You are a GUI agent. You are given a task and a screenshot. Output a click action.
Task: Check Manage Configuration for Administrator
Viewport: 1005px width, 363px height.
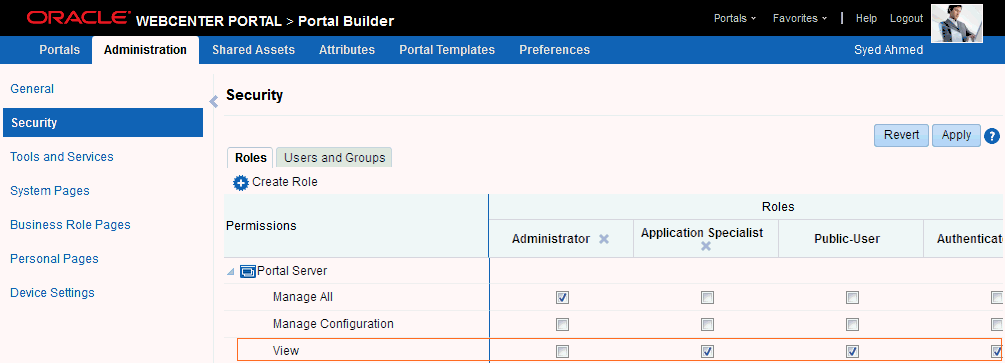click(562, 325)
